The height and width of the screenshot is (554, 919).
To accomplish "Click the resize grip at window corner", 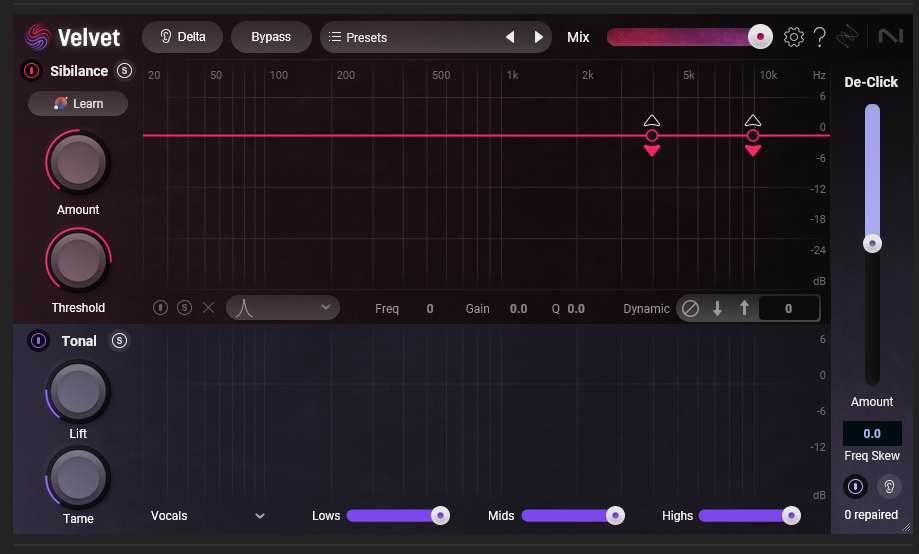I will point(907,528).
